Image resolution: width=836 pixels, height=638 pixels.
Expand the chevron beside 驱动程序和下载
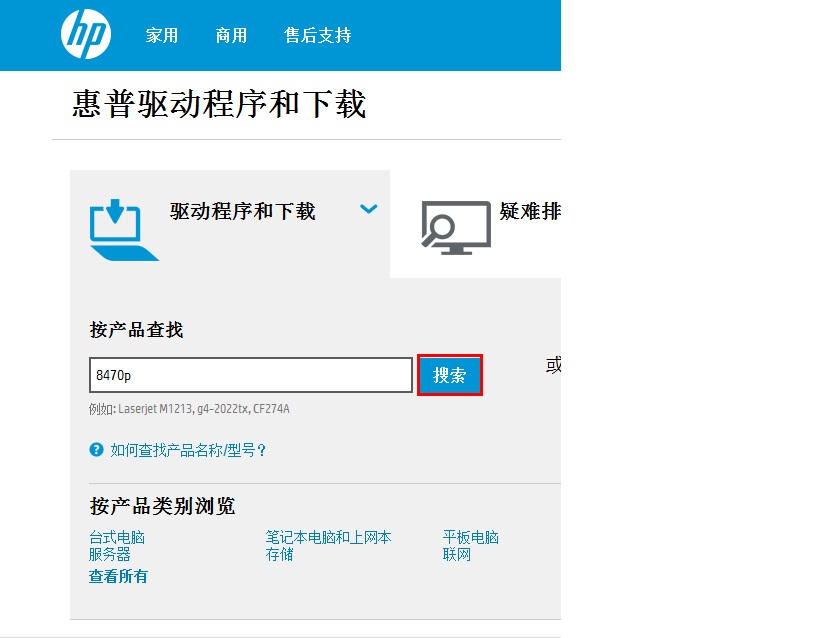tap(369, 210)
